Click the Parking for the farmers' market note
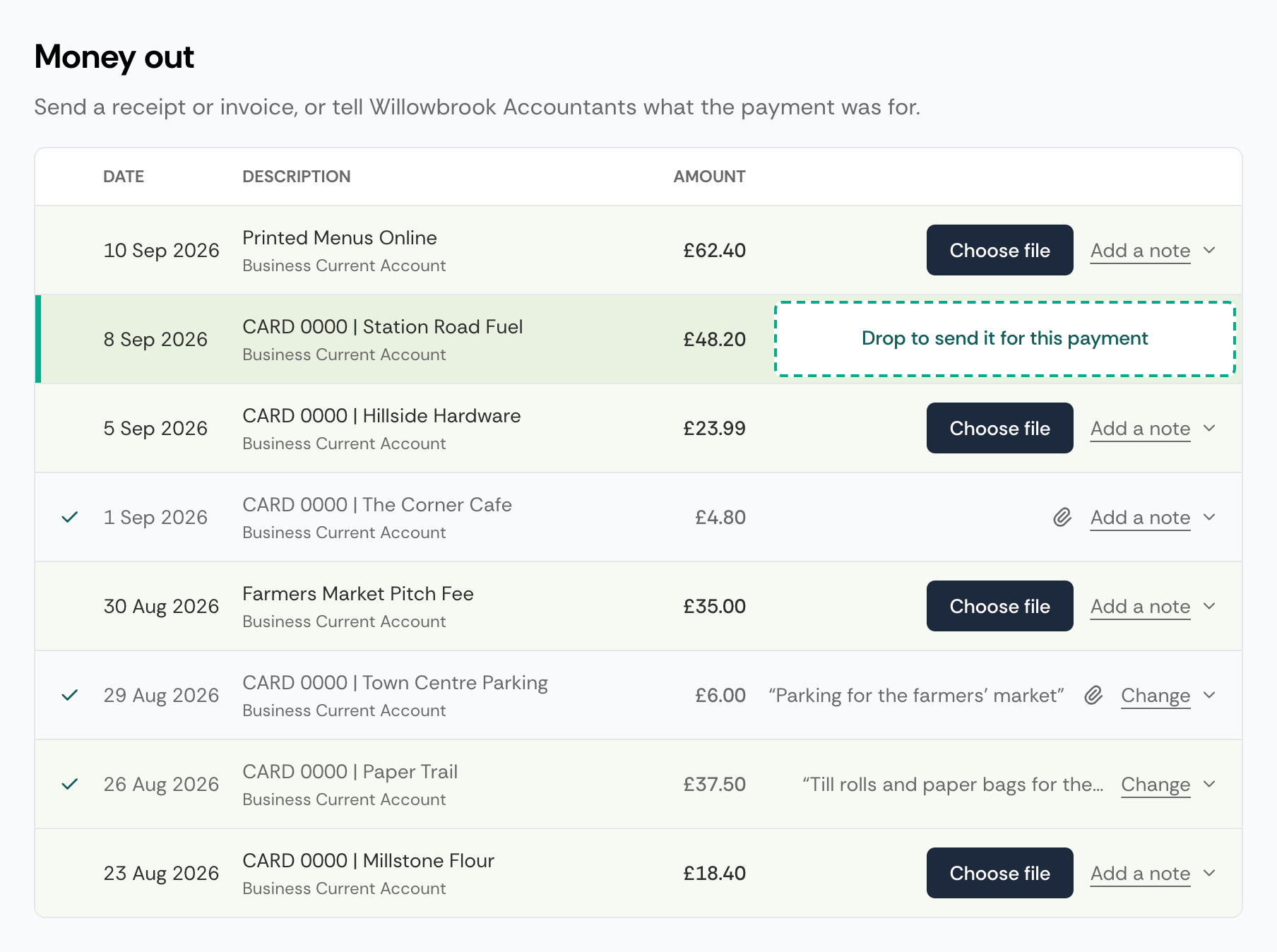 click(916, 696)
